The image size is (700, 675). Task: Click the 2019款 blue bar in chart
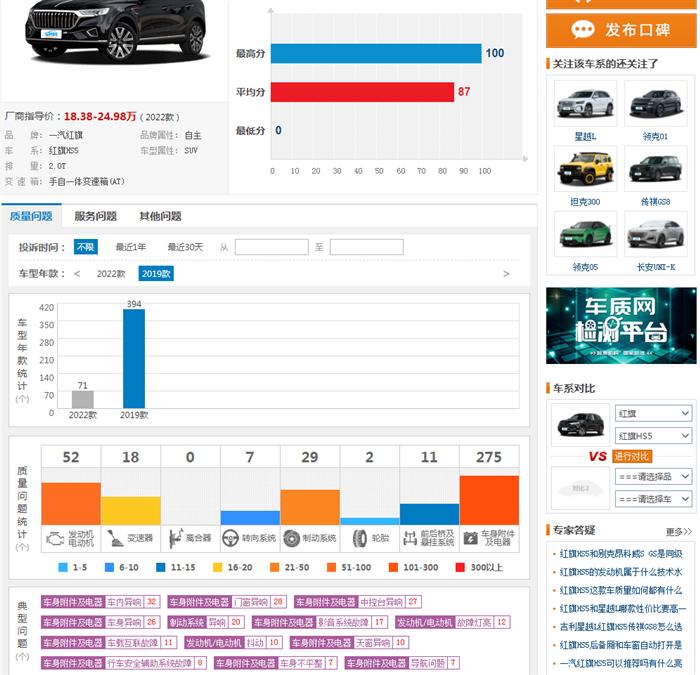134,358
